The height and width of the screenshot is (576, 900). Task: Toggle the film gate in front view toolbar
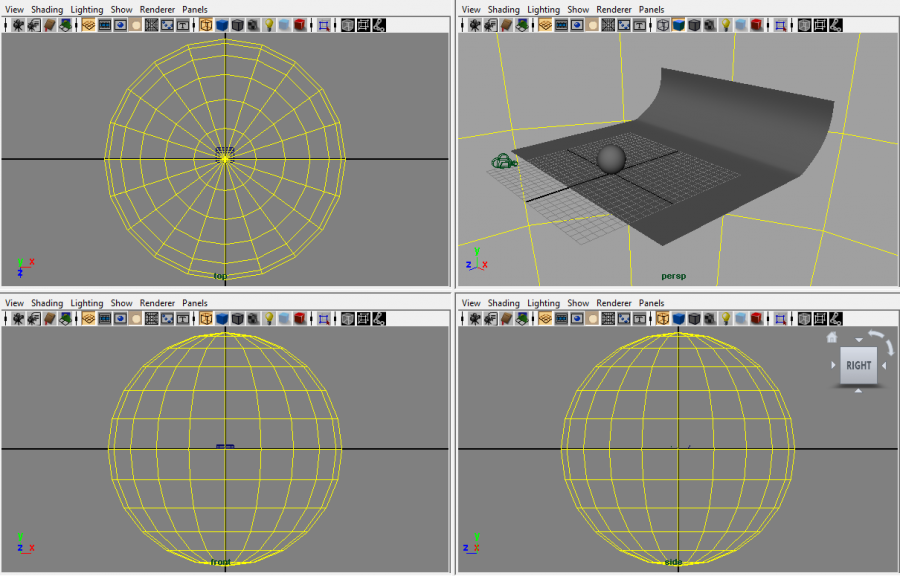click(104, 319)
